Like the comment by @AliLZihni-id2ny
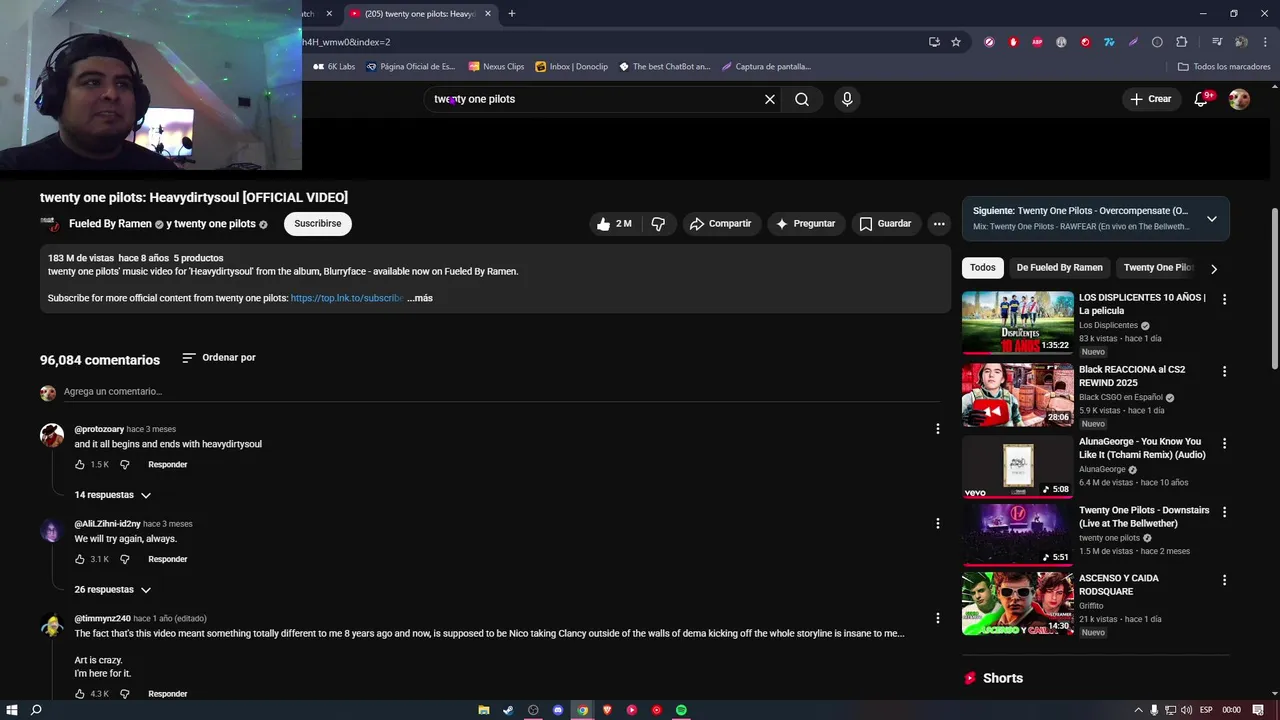This screenshot has width=1280, height=720. click(80, 559)
